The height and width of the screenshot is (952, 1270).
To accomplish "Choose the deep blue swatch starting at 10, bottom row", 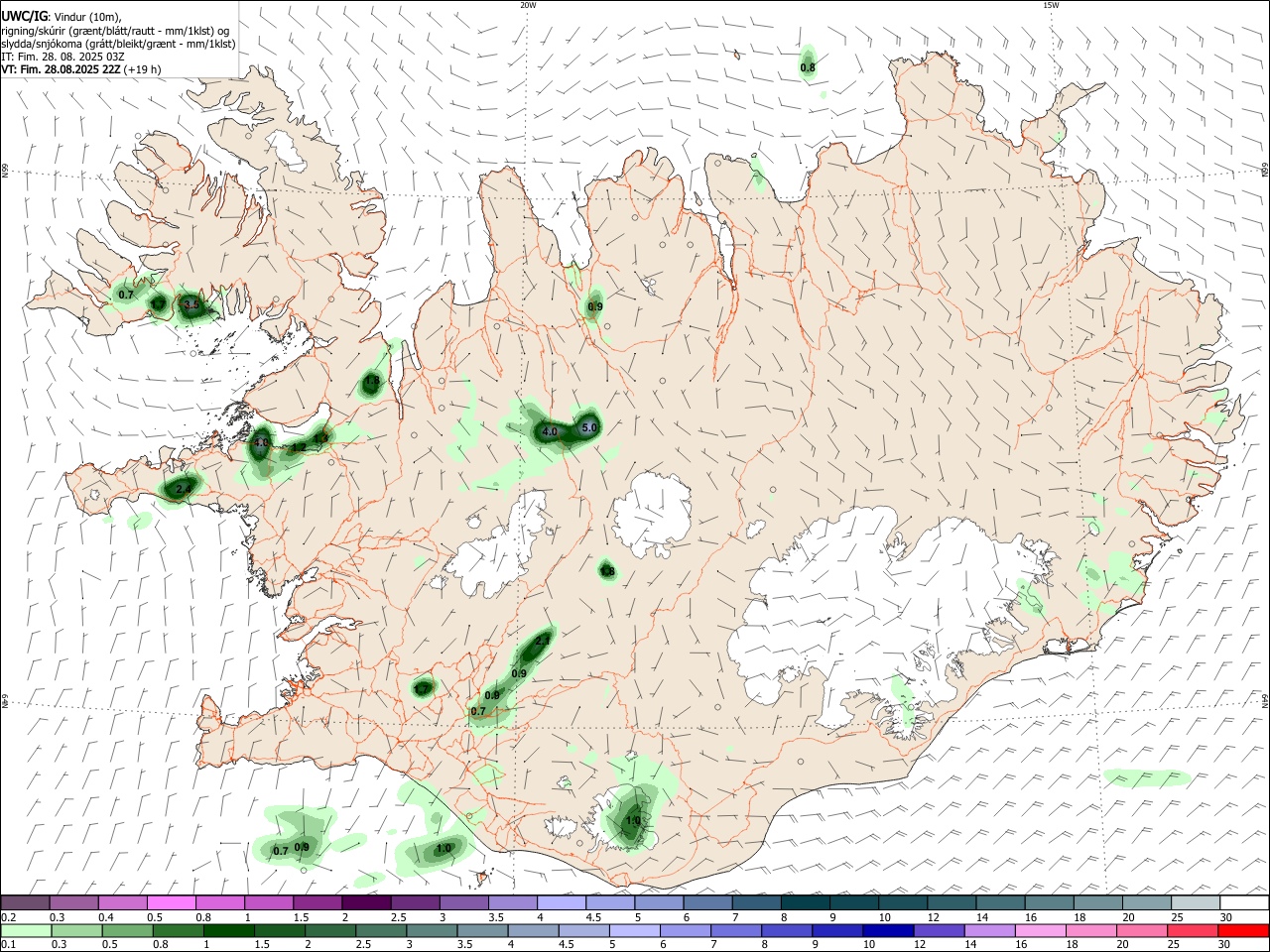I will 888,930.
